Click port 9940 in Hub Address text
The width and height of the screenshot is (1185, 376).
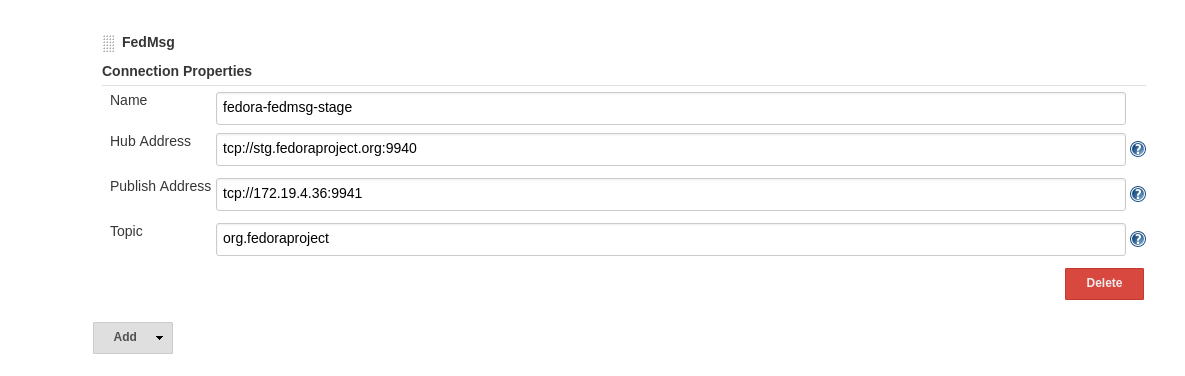pos(401,149)
